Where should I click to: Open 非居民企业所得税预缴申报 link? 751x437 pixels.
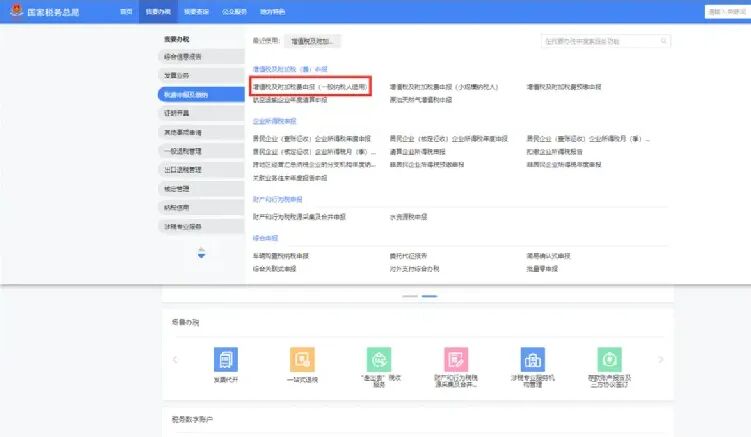[427, 164]
